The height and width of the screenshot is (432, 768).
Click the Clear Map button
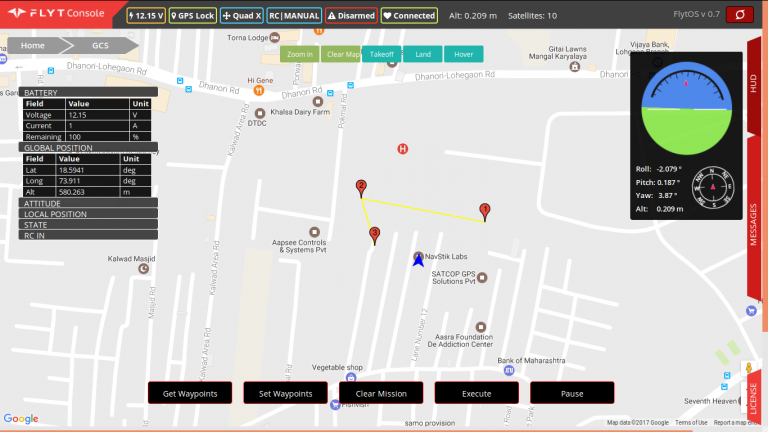(x=341, y=54)
